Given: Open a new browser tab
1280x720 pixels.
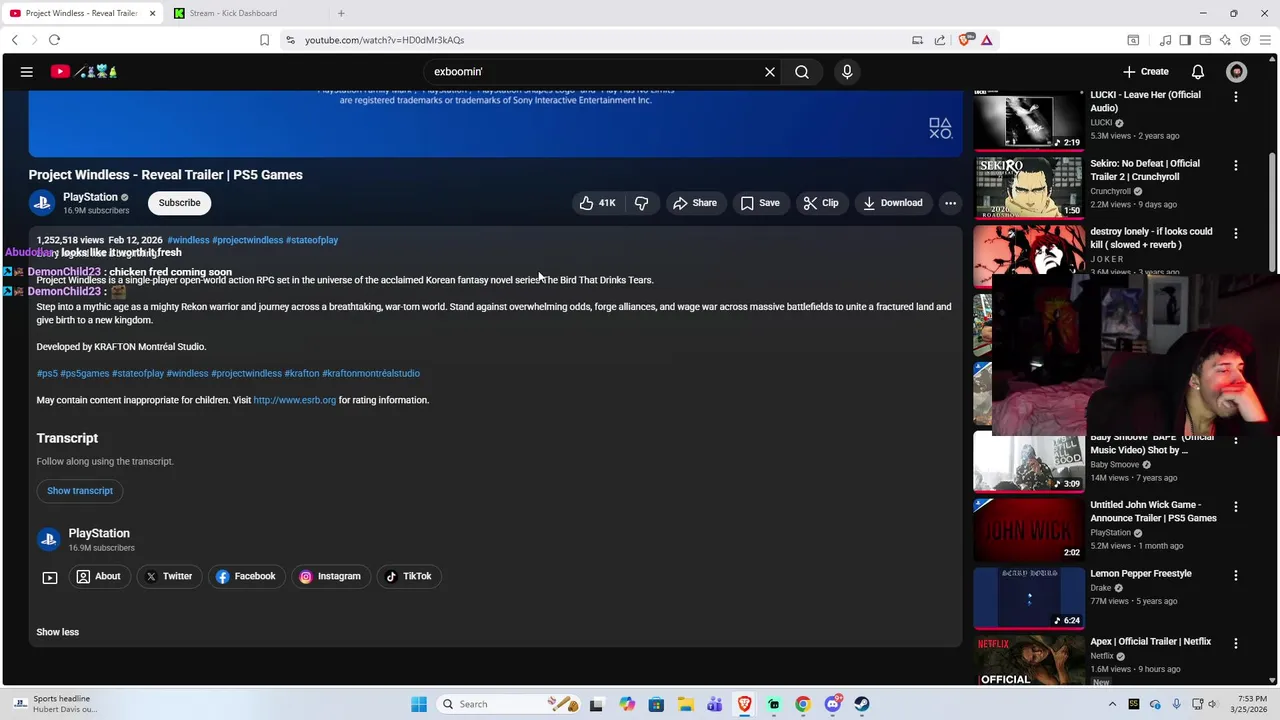Looking at the screenshot, I should pyautogui.click(x=341, y=13).
